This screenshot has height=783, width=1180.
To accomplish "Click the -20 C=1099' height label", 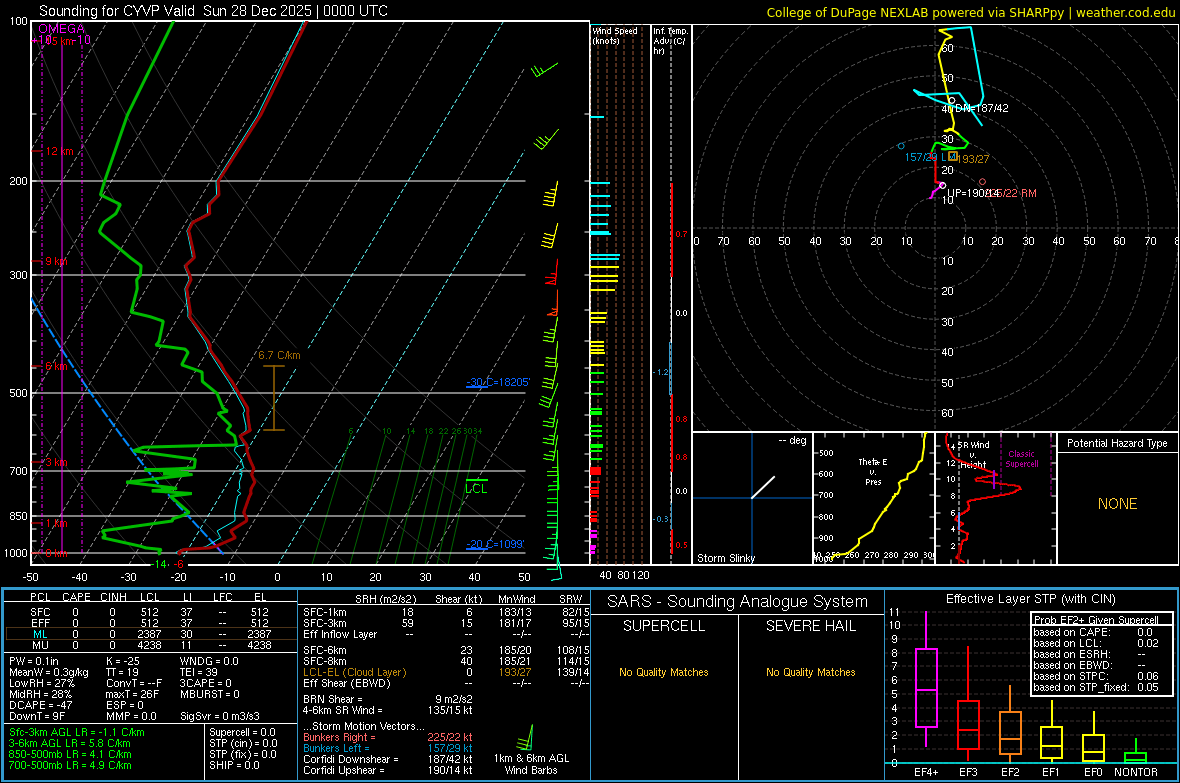I will 495,544.
